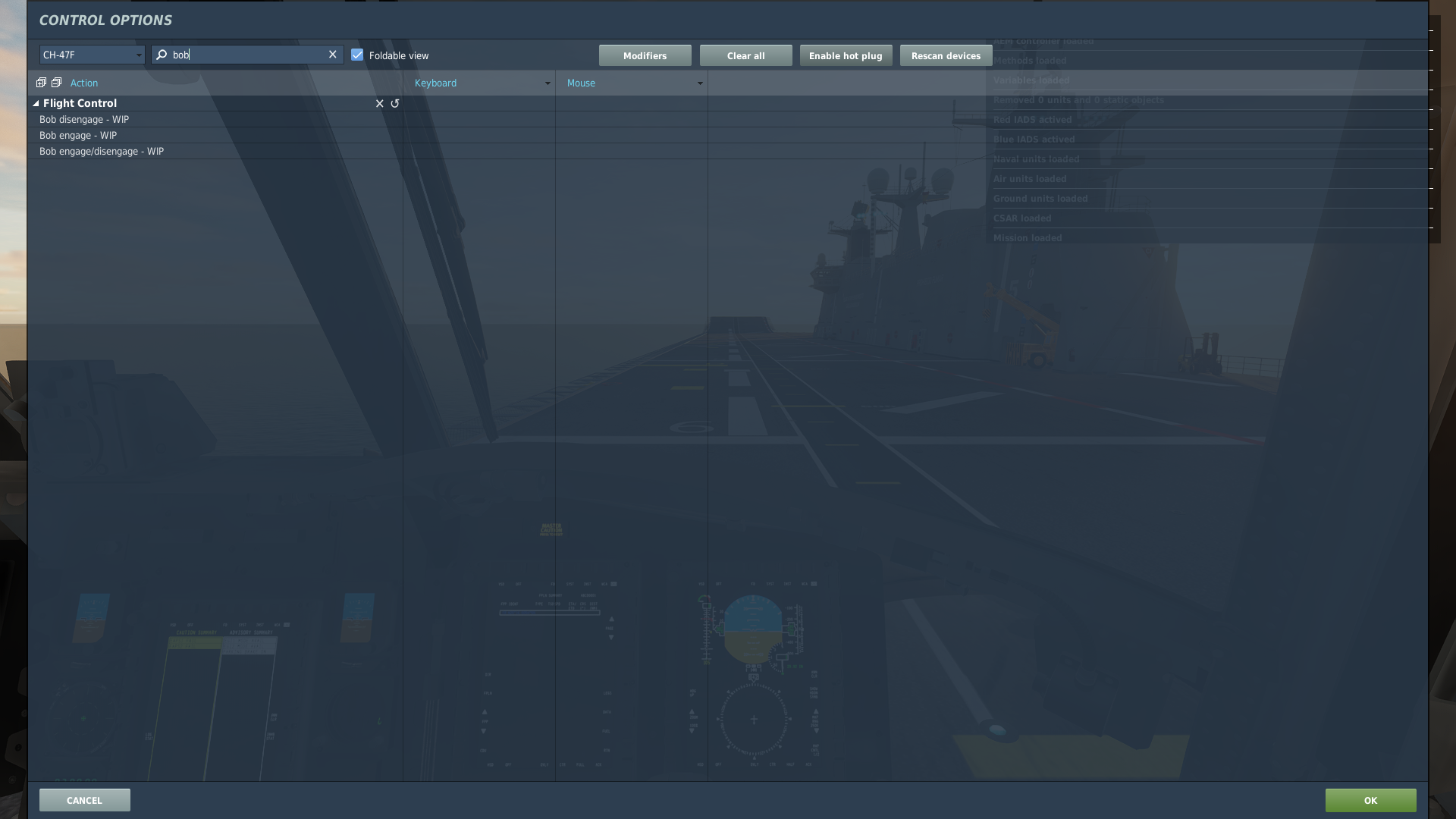
Task: Click Enable hot plug button
Action: pos(846,55)
